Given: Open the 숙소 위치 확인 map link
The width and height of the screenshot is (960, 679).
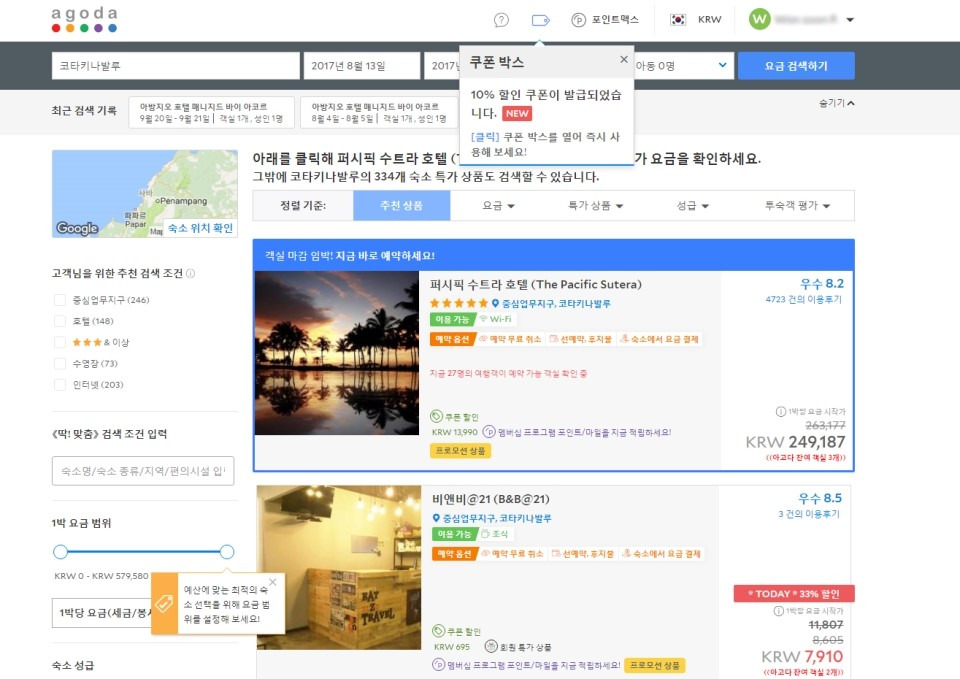Looking at the screenshot, I should (x=200, y=228).
